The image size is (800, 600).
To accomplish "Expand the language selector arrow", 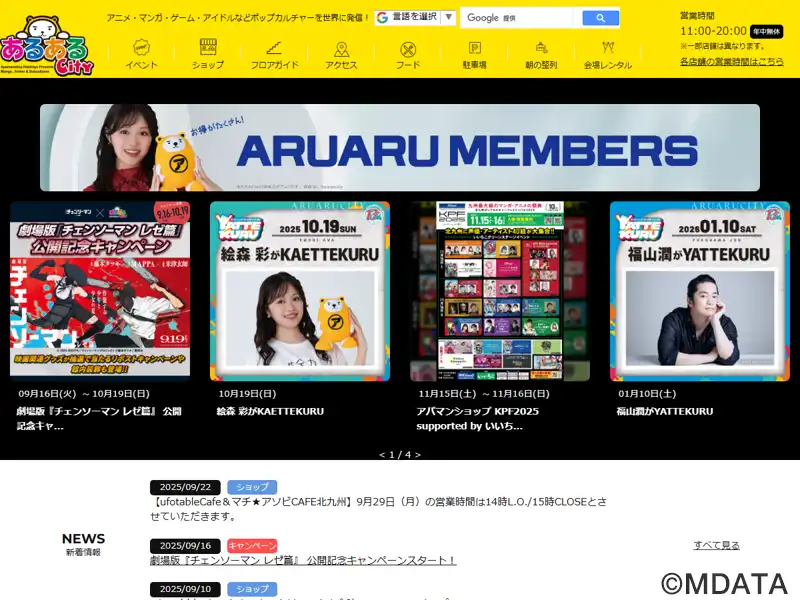I will [448, 17].
